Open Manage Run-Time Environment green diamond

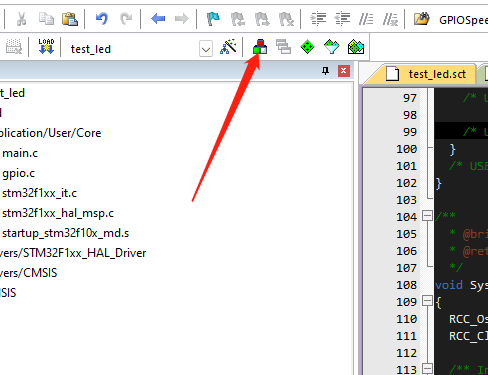tap(307, 47)
